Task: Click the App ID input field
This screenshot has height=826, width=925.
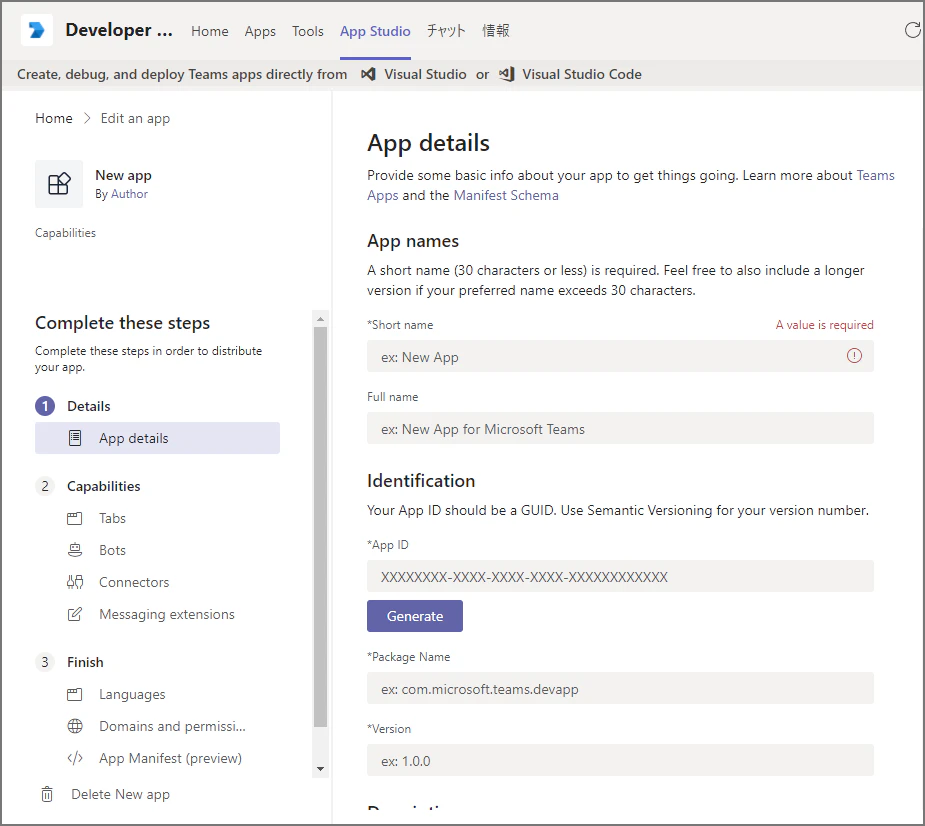Action: point(620,576)
